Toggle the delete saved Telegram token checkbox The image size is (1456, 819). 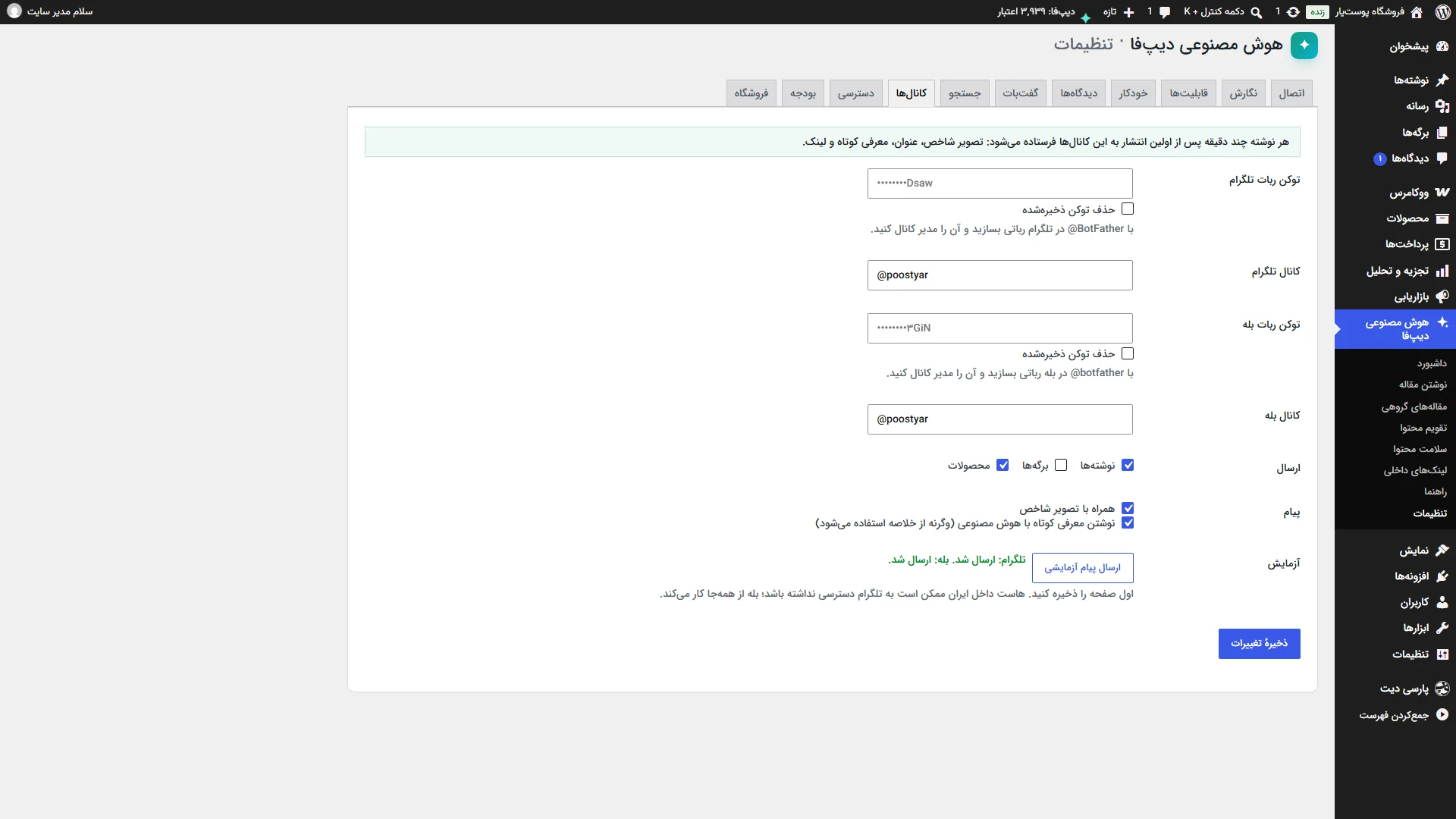click(x=1128, y=209)
